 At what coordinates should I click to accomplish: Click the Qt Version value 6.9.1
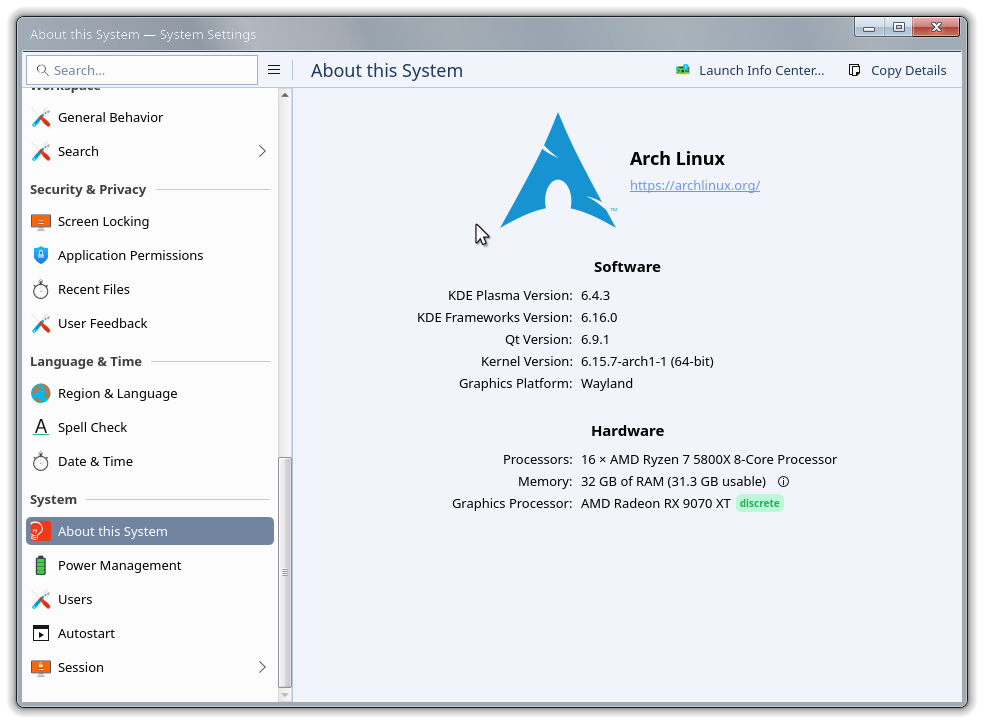(595, 339)
